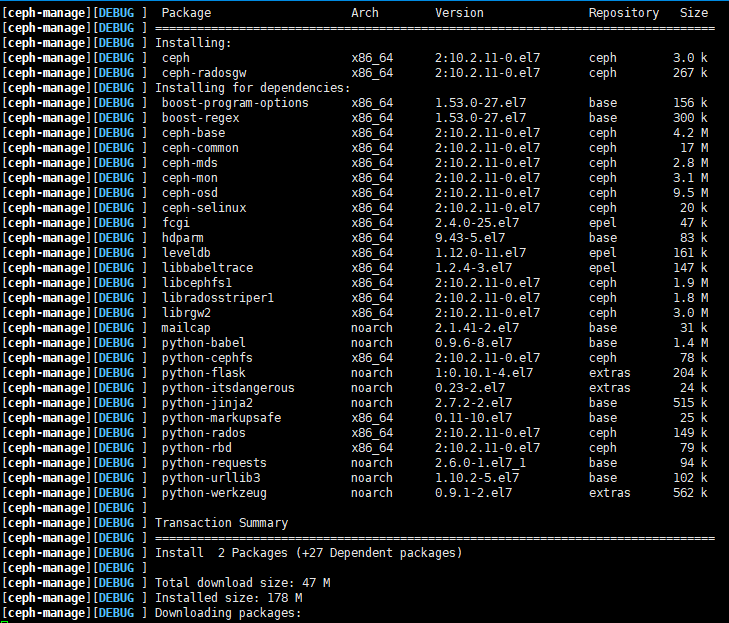
Task: Select the 'ceph-radosgw' package name
Action: (204, 73)
